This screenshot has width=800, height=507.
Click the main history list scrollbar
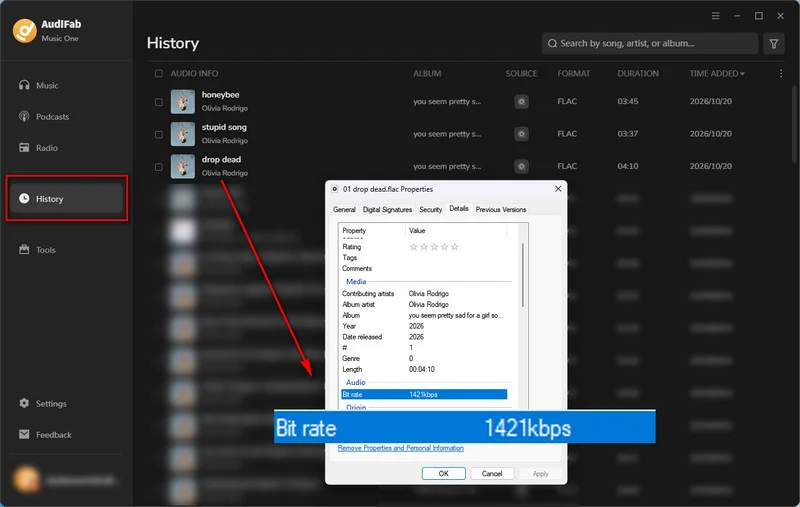coord(794,124)
